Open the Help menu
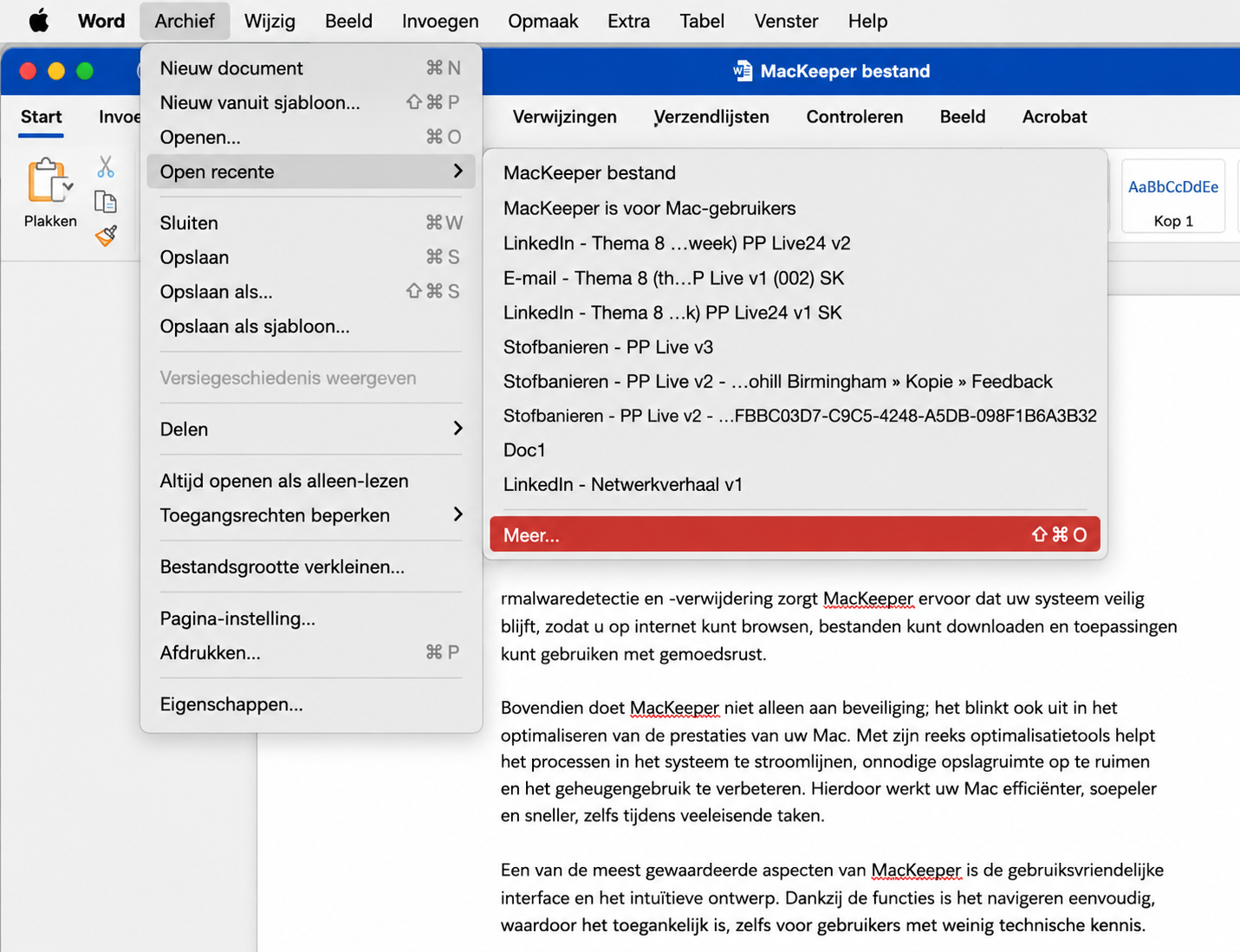Screen dimensions: 1240x952 (867, 21)
